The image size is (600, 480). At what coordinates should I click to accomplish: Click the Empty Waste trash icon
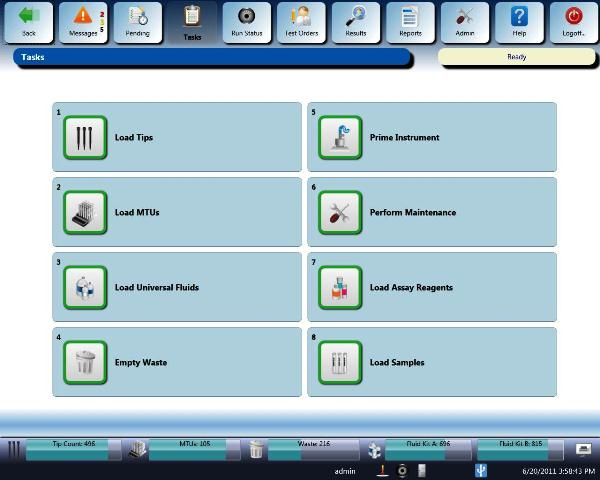[85, 363]
